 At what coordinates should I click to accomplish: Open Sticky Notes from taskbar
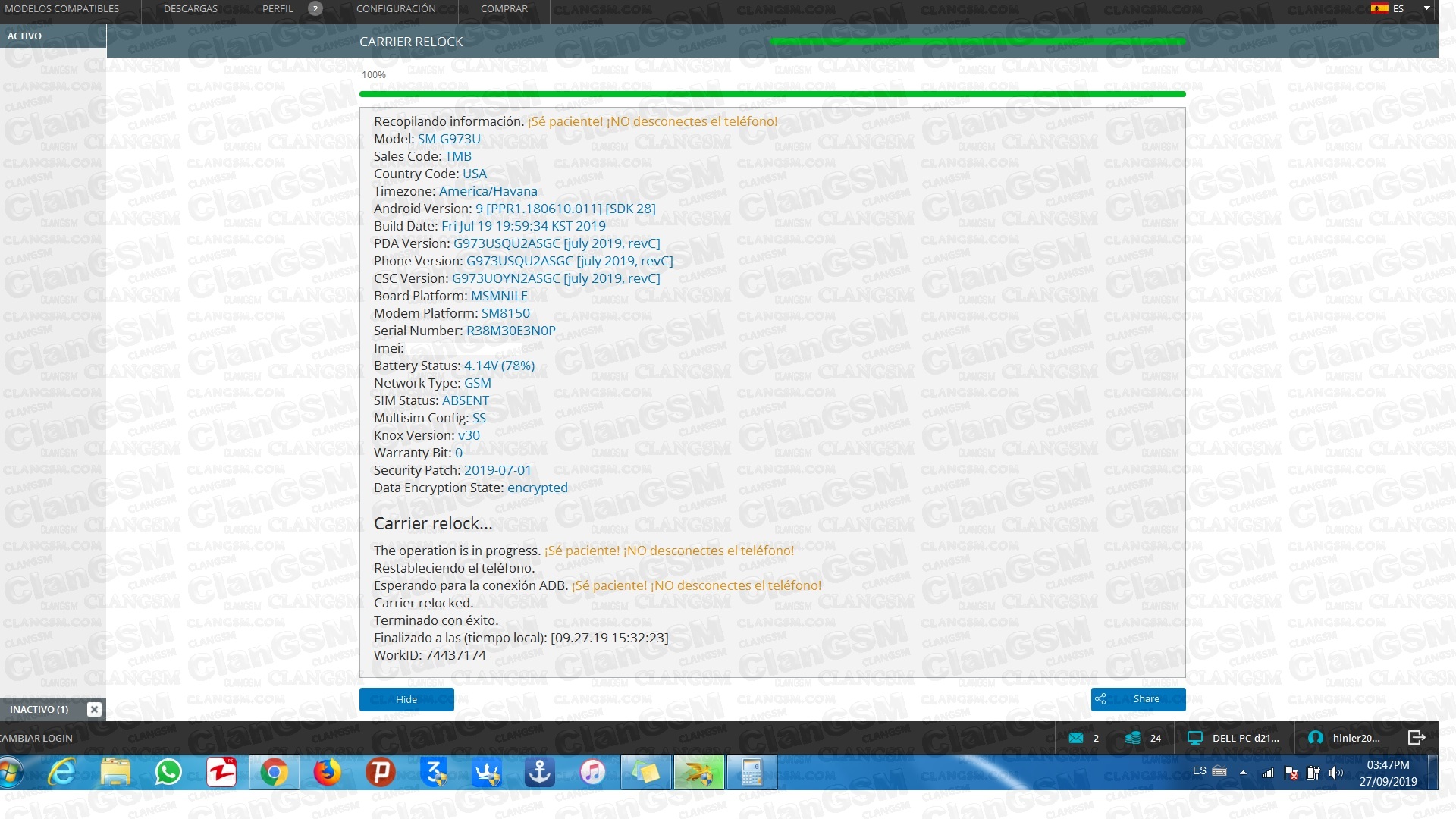coord(646,773)
